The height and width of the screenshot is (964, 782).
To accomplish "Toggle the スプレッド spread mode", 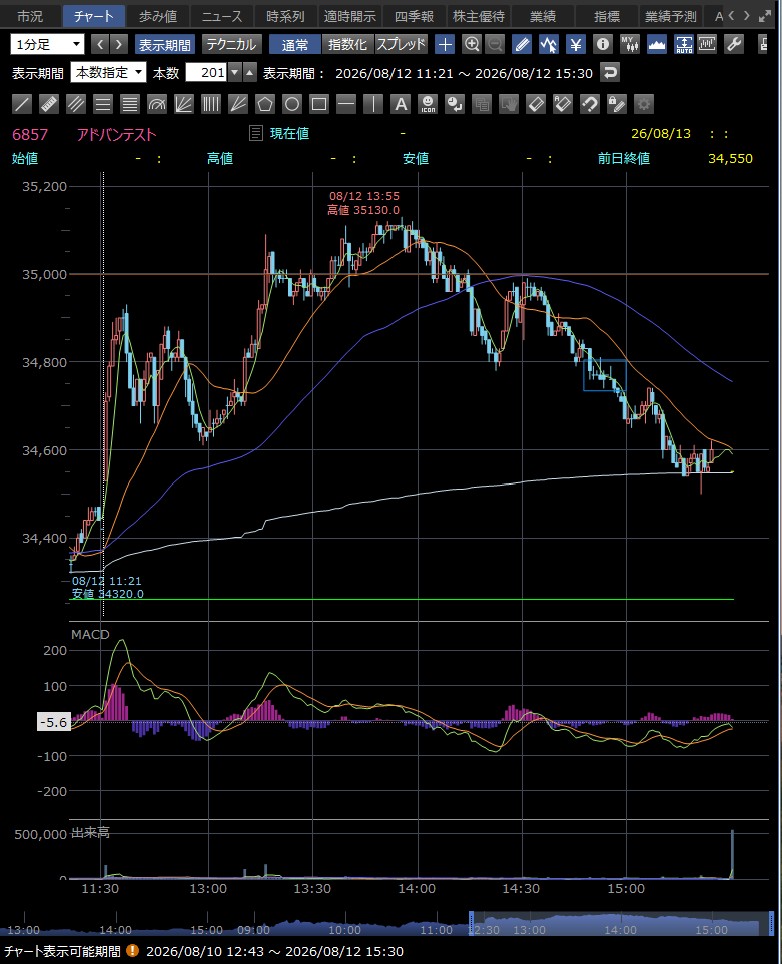I will pyautogui.click(x=401, y=44).
